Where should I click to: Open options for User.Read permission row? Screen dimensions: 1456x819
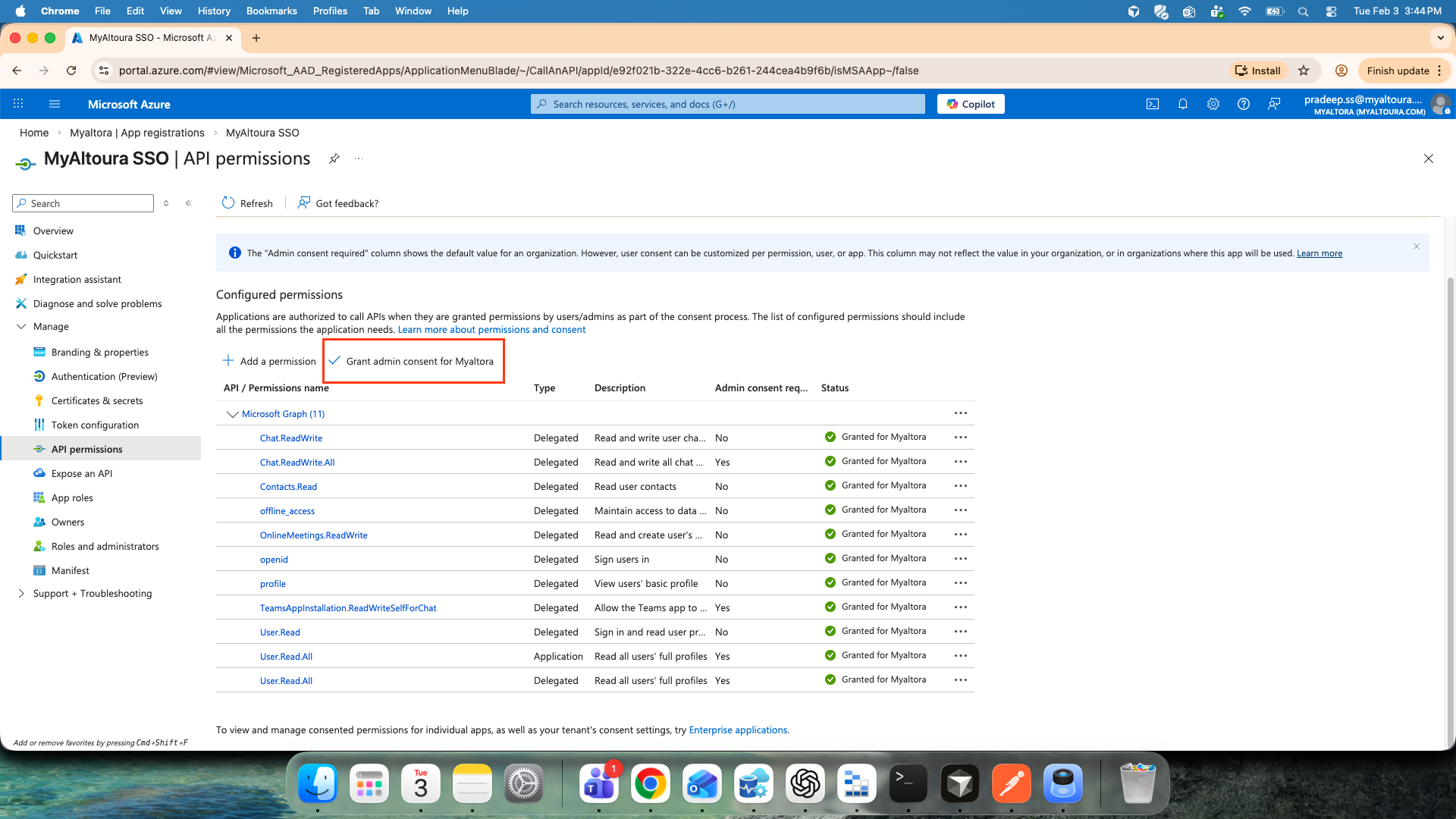[x=961, y=632]
